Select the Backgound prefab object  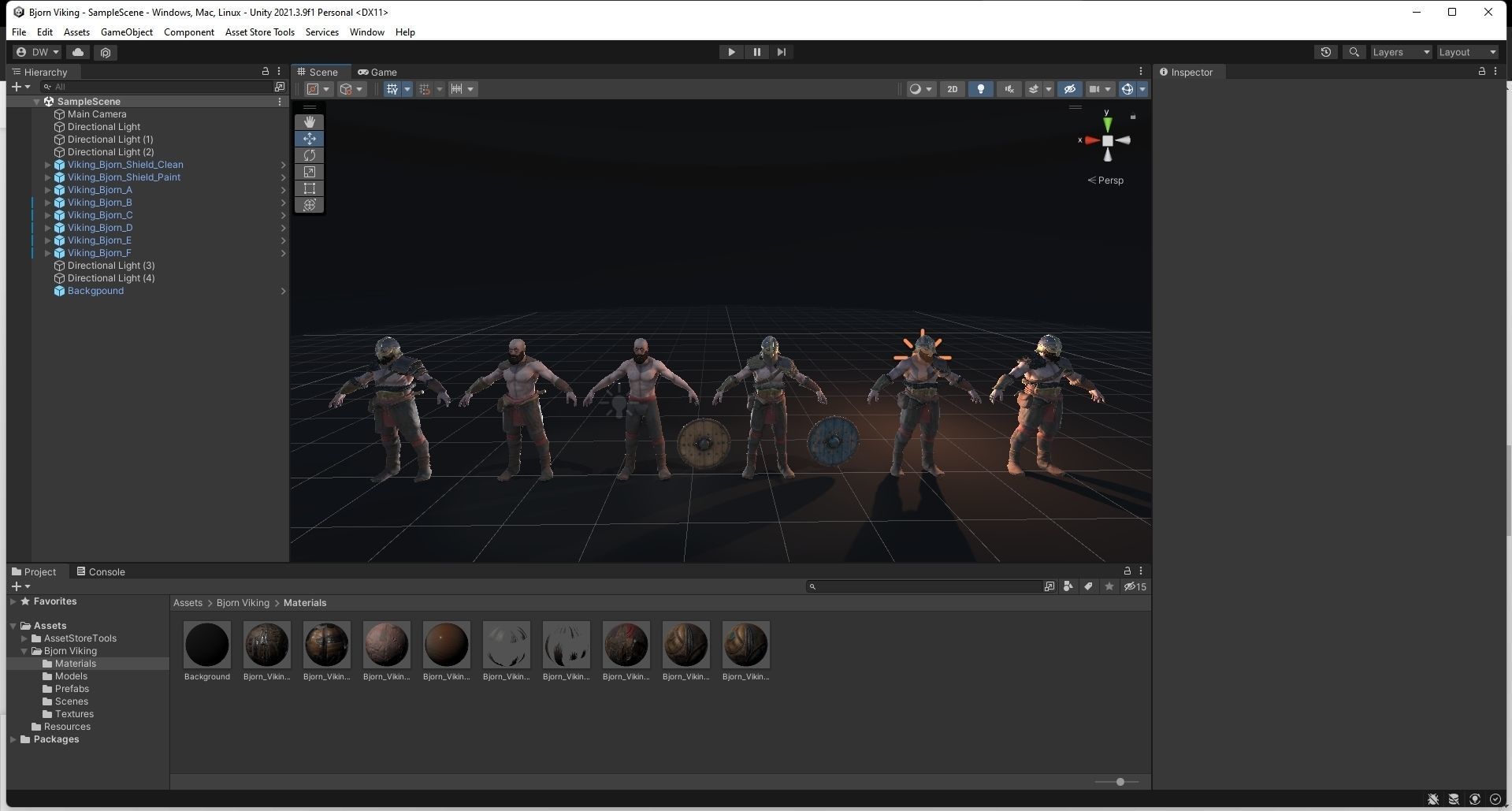95,291
